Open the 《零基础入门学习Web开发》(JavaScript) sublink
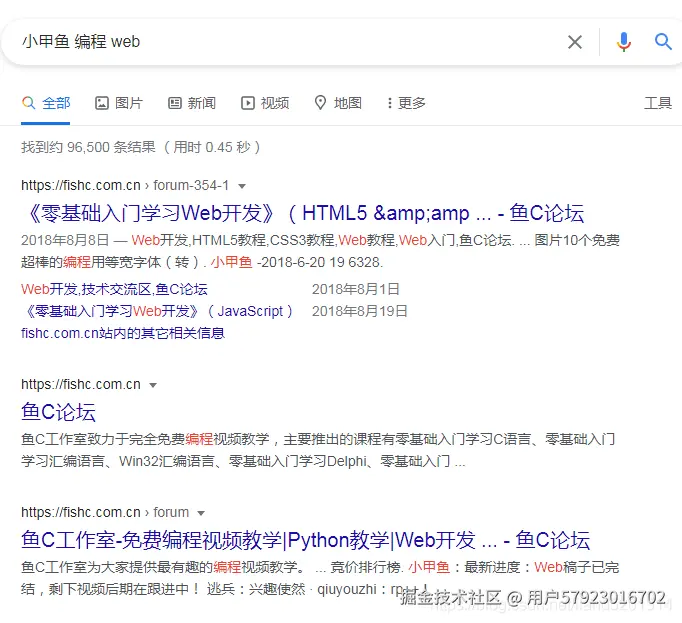Screen dimensions: 682x623 [157, 311]
